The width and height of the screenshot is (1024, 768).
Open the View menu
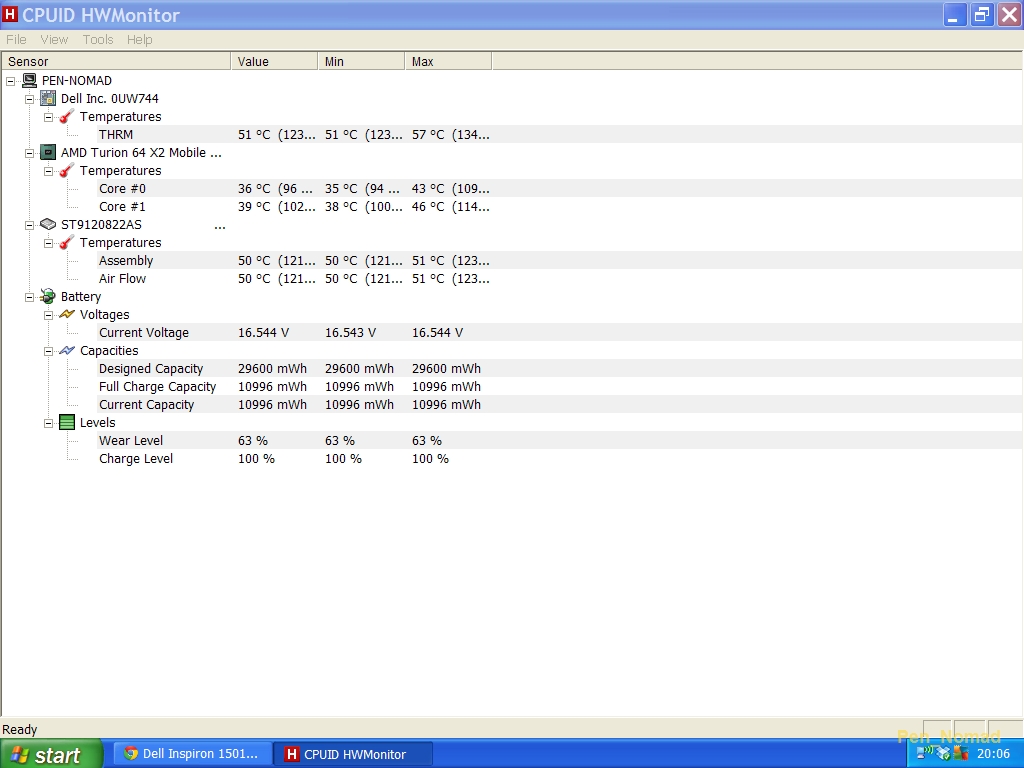pyautogui.click(x=54, y=40)
